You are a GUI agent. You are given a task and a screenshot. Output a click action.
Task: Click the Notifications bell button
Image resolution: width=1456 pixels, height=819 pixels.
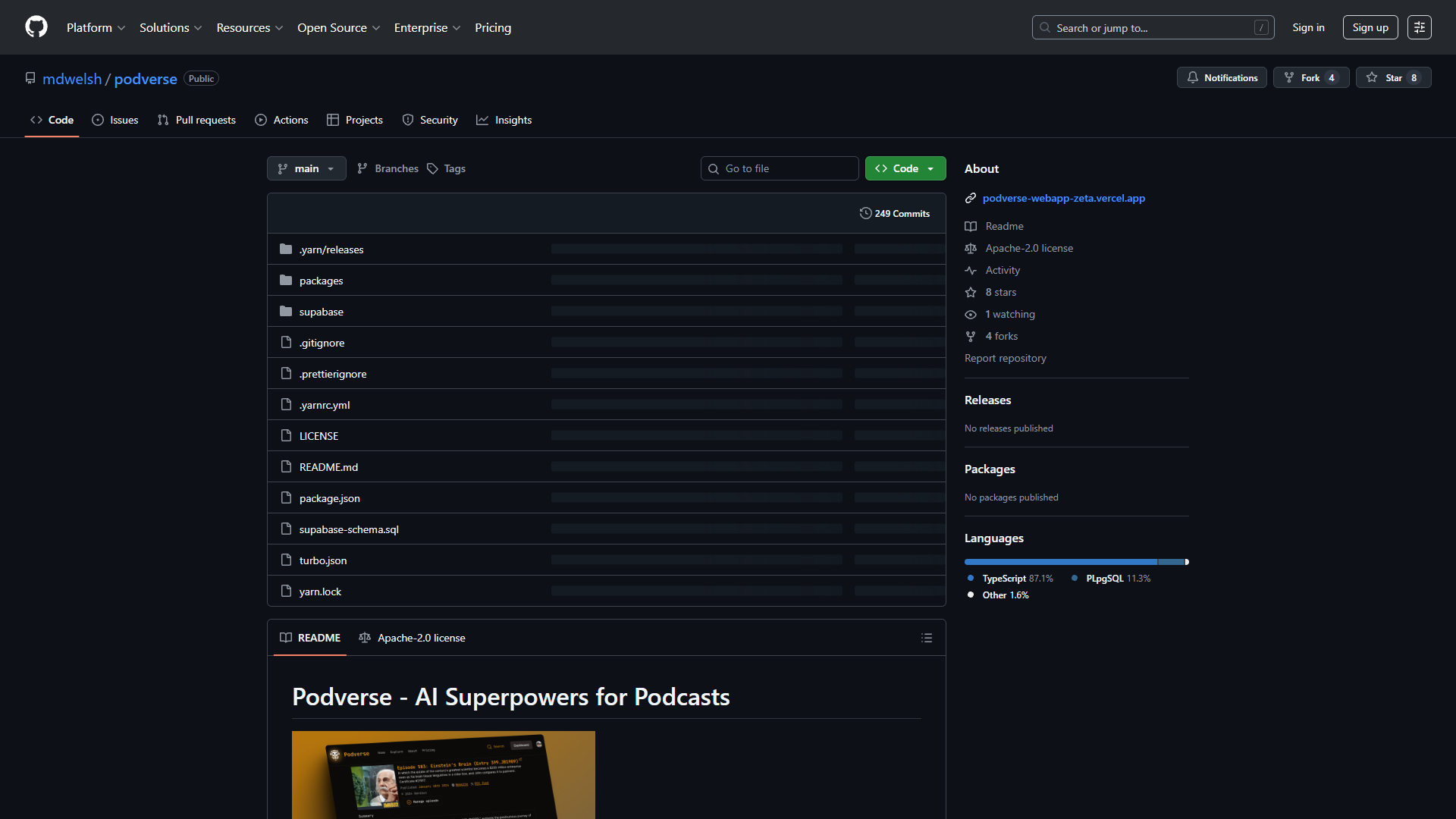1222,77
